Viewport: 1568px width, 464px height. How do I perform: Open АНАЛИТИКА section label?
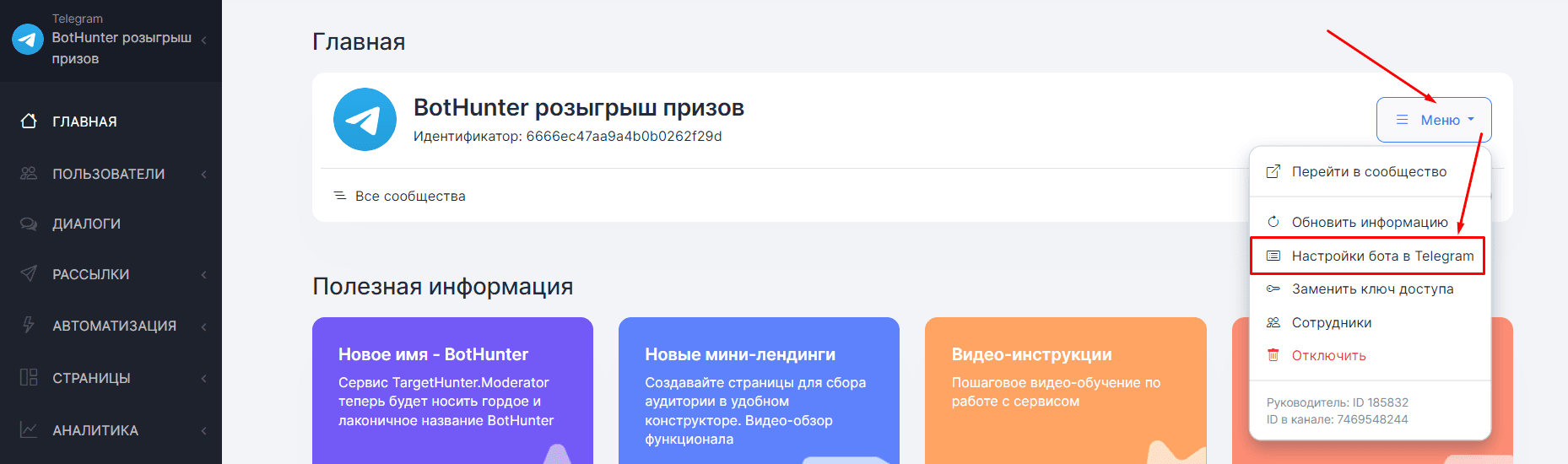(x=95, y=430)
